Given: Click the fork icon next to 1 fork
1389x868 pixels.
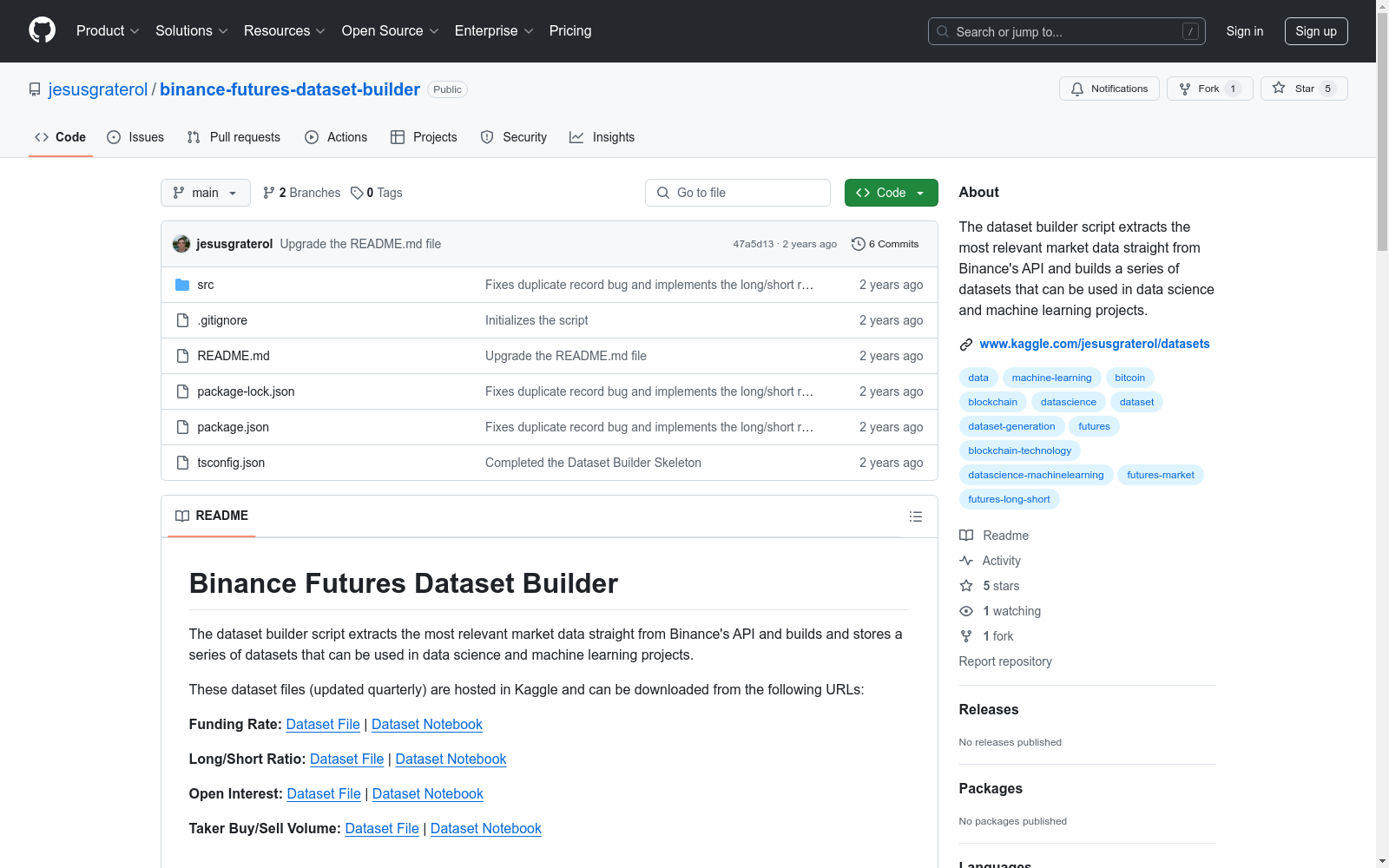Looking at the screenshot, I should [966, 636].
